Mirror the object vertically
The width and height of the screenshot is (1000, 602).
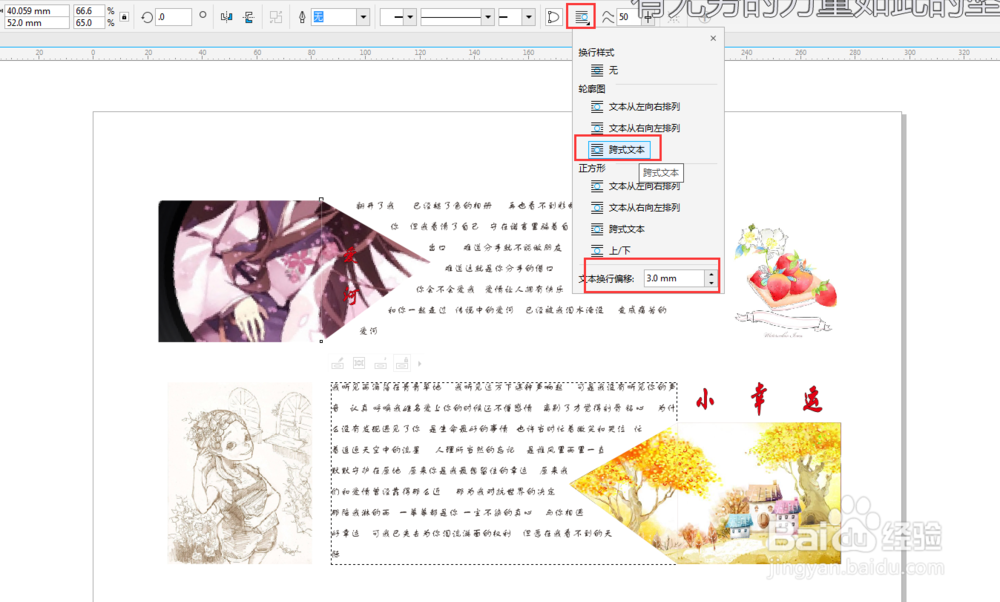[x=249, y=17]
